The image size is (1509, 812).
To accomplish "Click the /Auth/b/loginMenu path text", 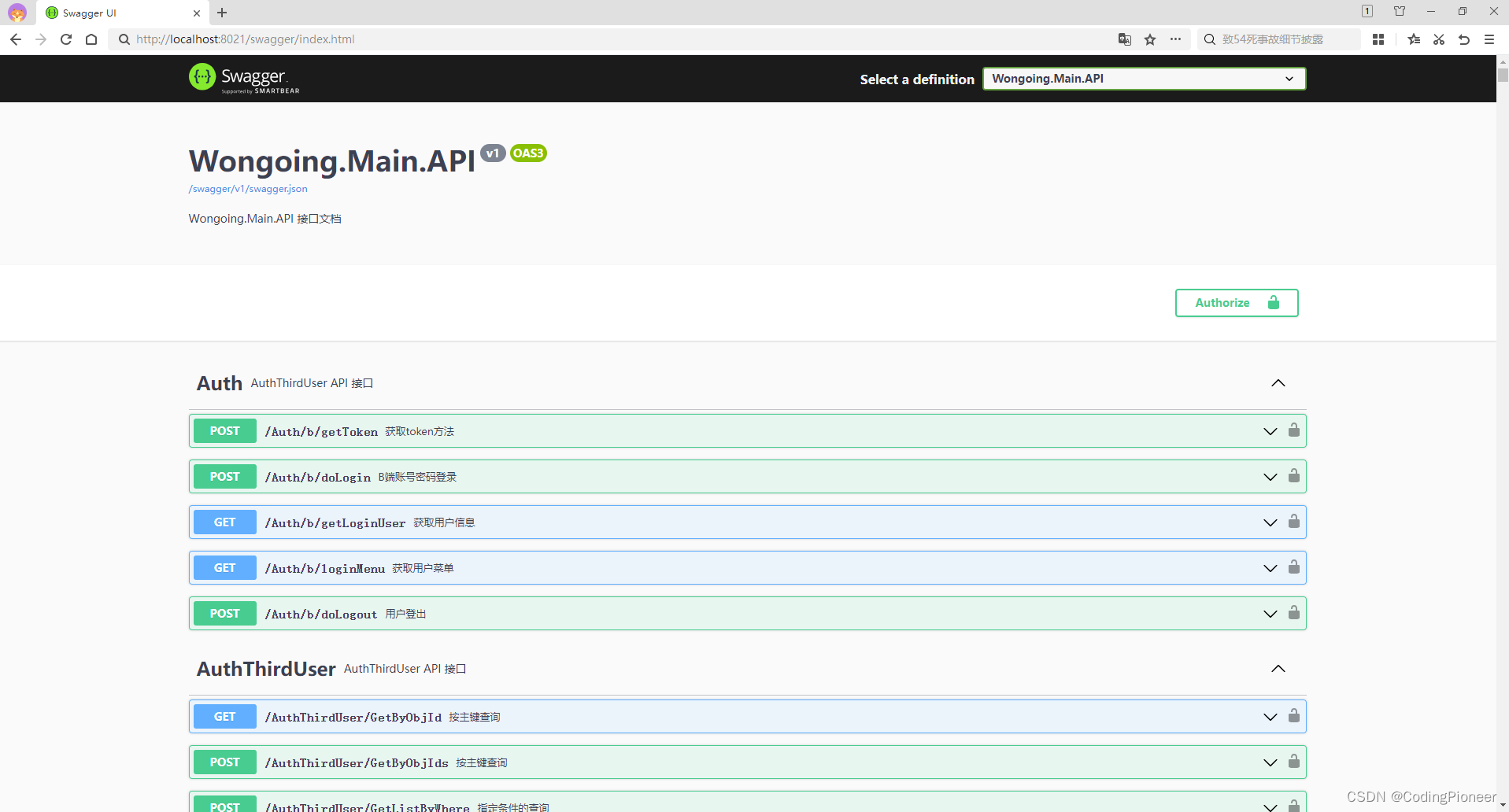I will tap(325, 569).
